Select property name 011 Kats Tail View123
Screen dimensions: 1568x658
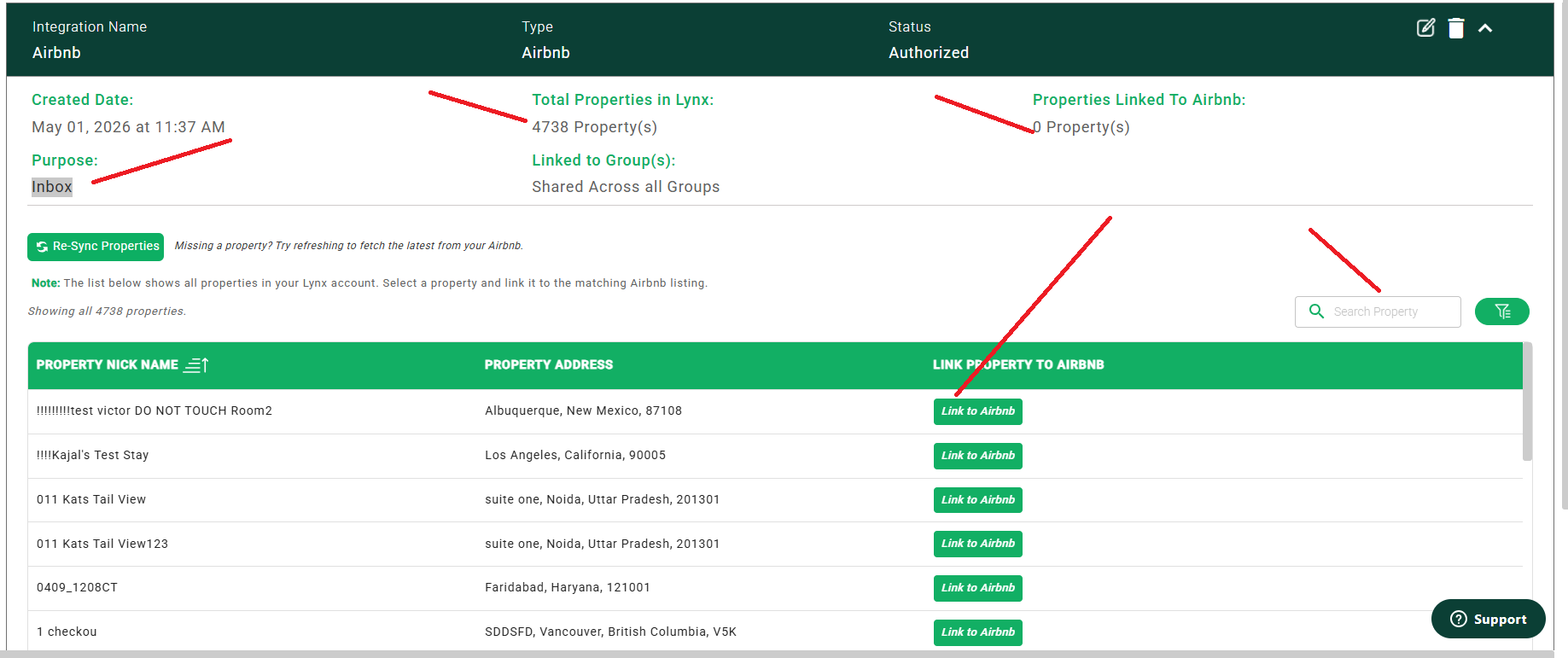pyautogui.click(x=102, y=544)
